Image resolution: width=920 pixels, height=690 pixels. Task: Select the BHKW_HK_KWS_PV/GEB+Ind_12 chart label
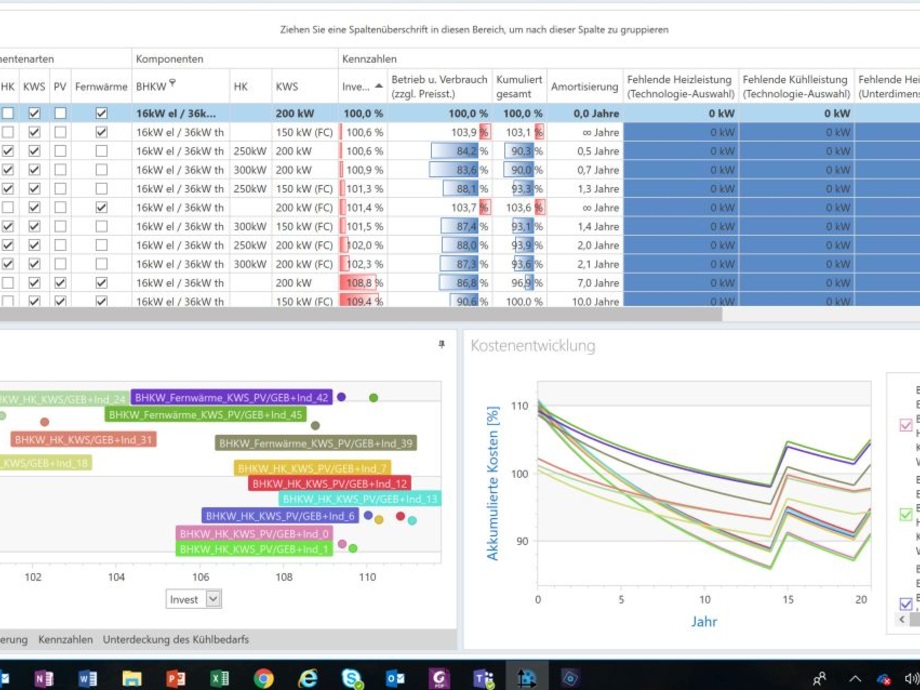330,483
